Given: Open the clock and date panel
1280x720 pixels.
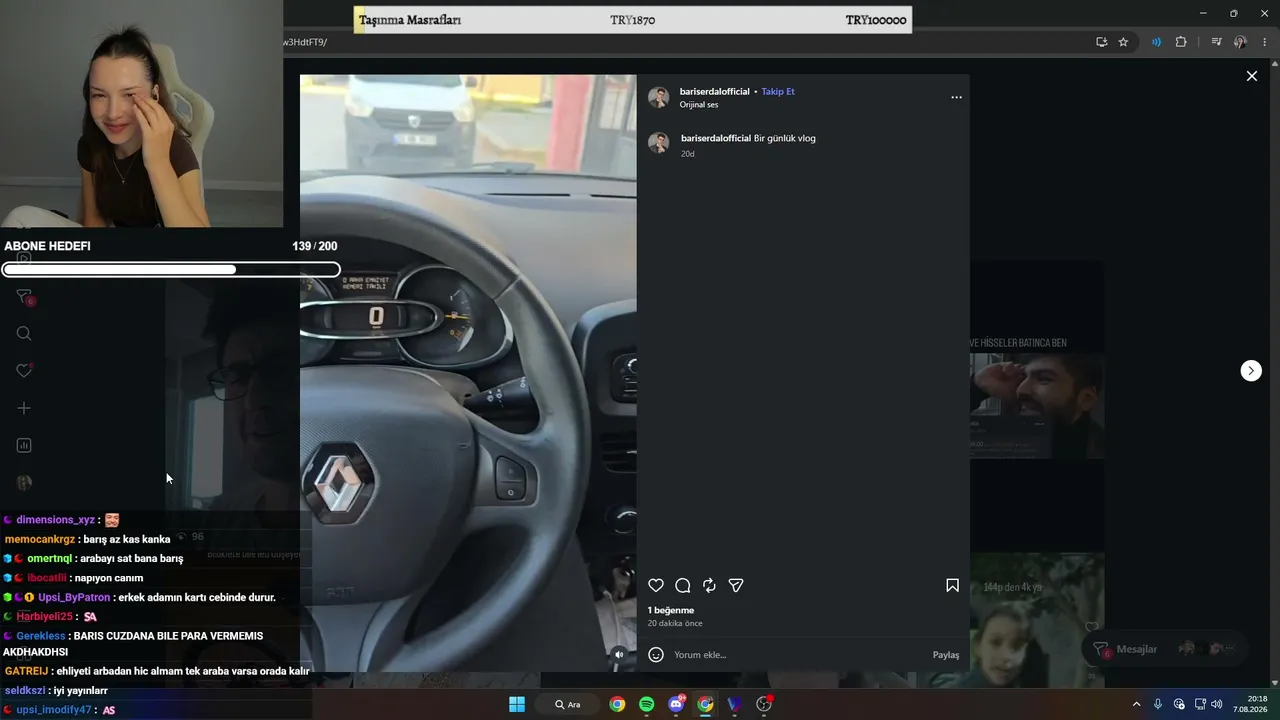Looking at the screenshot, I should 1250,704.
